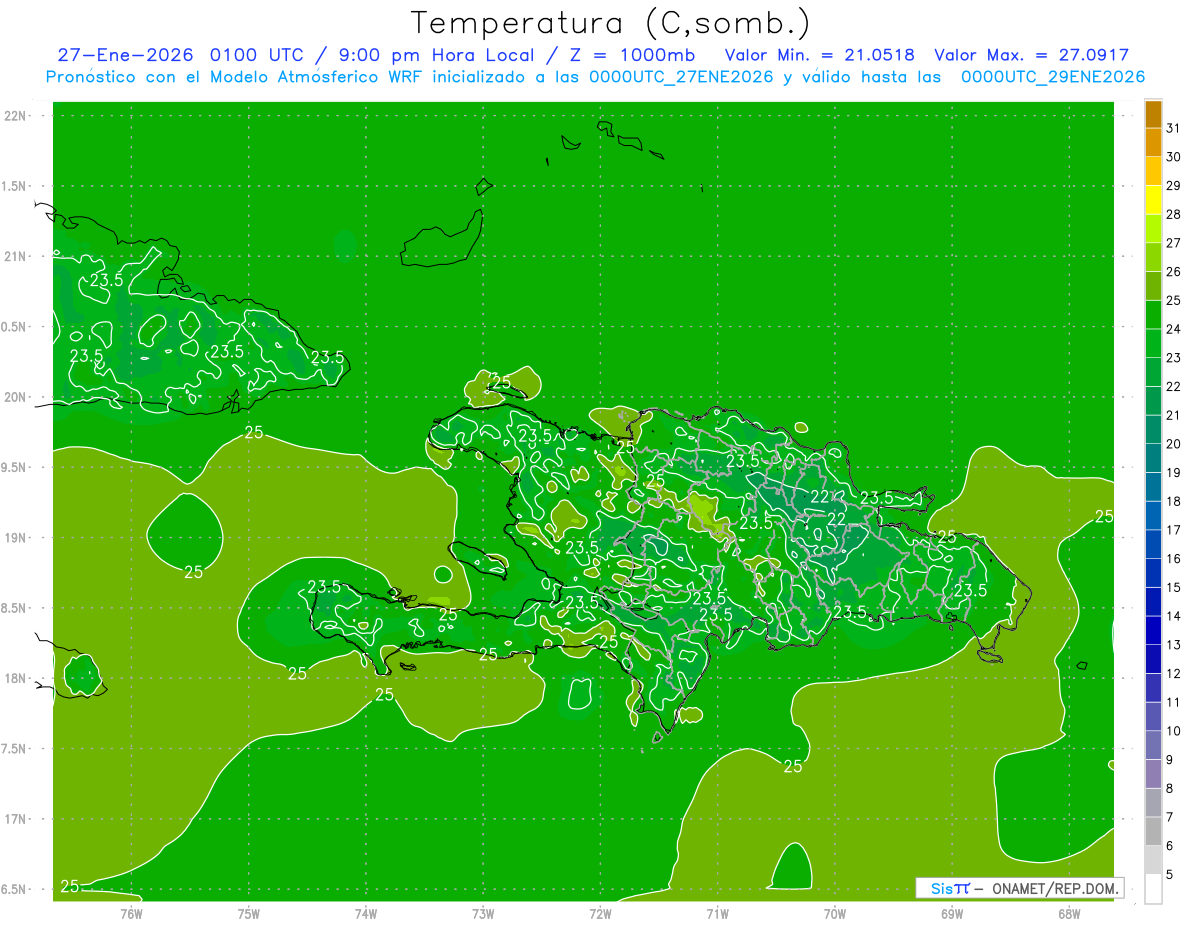
Task: Pick the purple legend swatch between 8 and 9
Action: pyautogui.click(x=1153, y=774)
